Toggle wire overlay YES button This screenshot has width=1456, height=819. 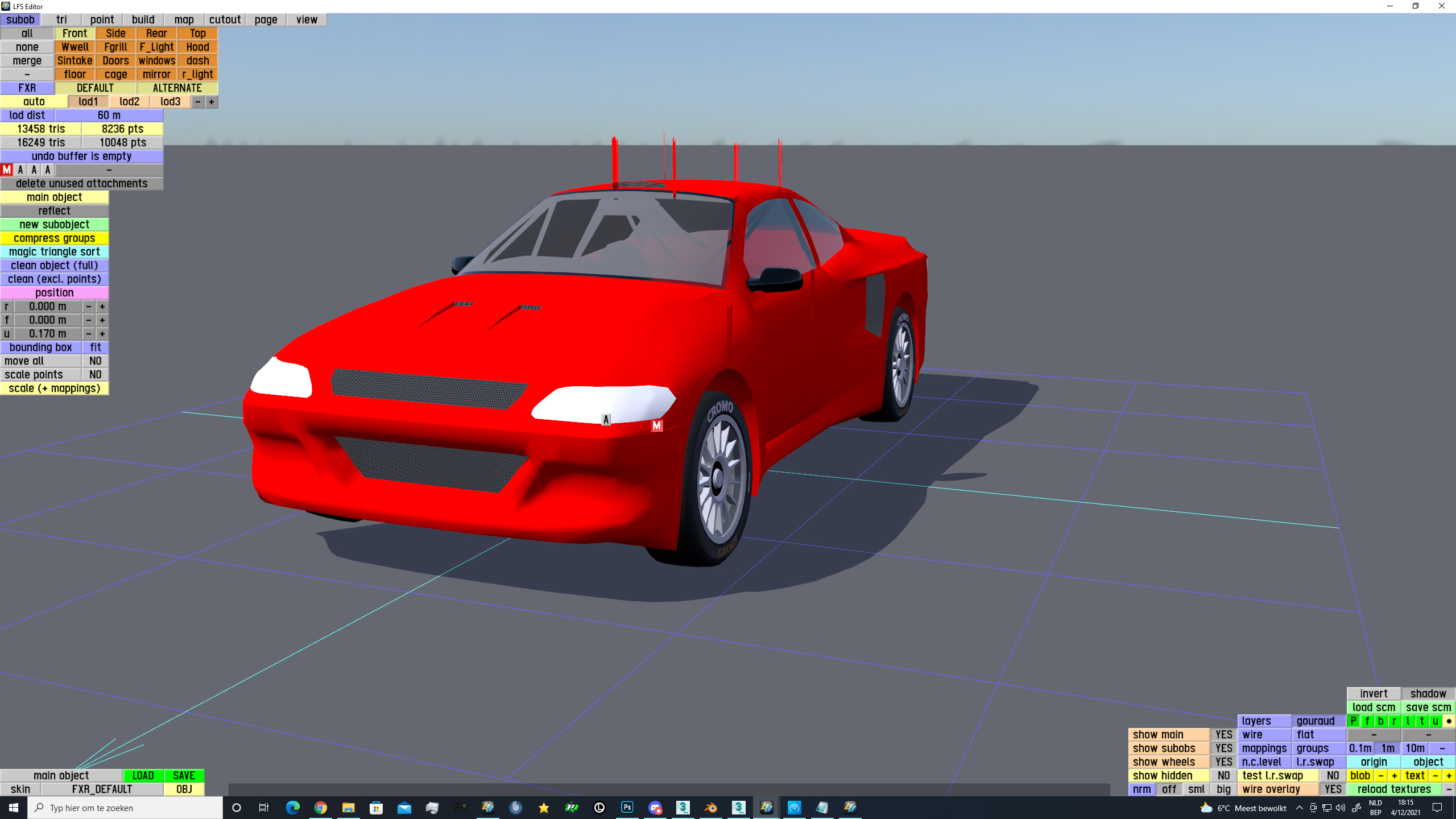pos(1333,789)
